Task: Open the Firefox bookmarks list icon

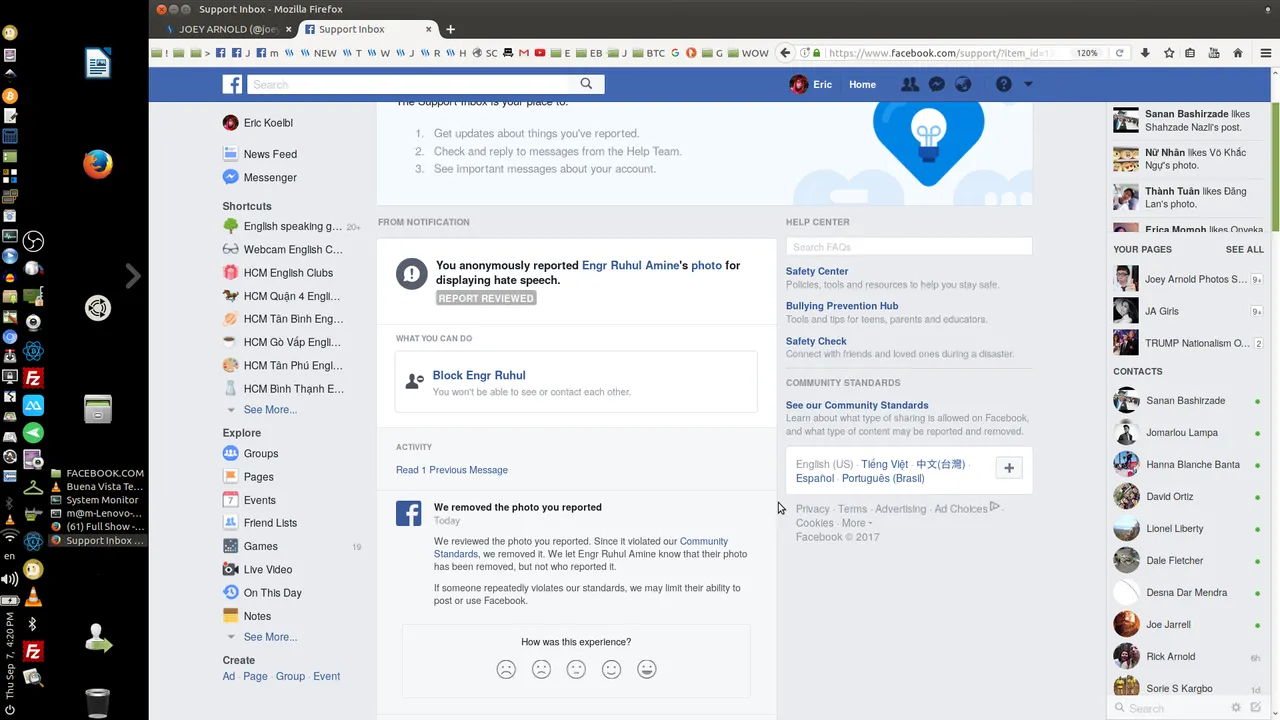Action: point(1191,53)
